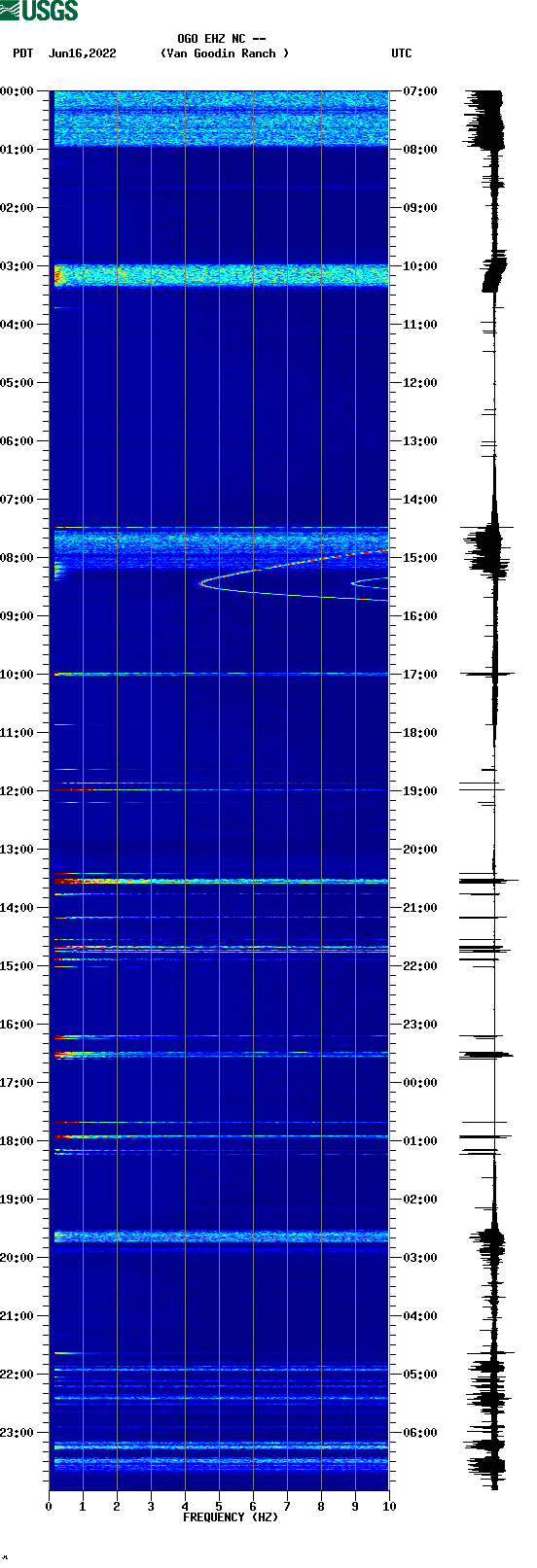Click the 03:00 PDT time label
The width and height of the screenshot is (537, 1568).
point(17,266)
